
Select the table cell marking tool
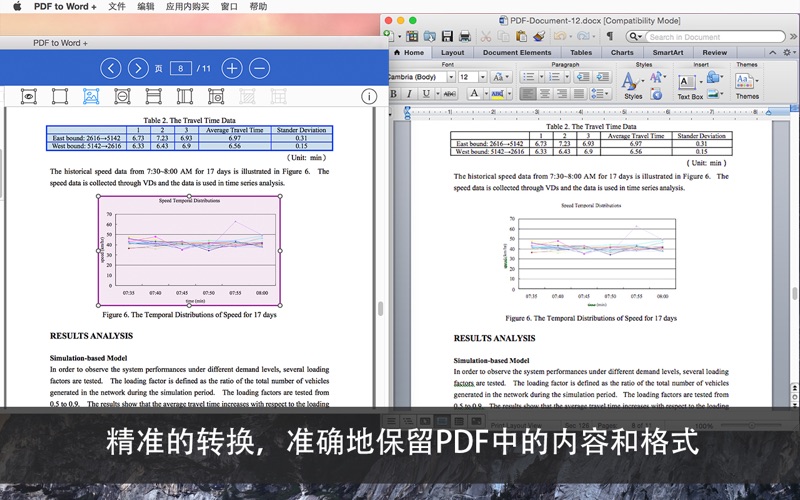click(216, 96)
